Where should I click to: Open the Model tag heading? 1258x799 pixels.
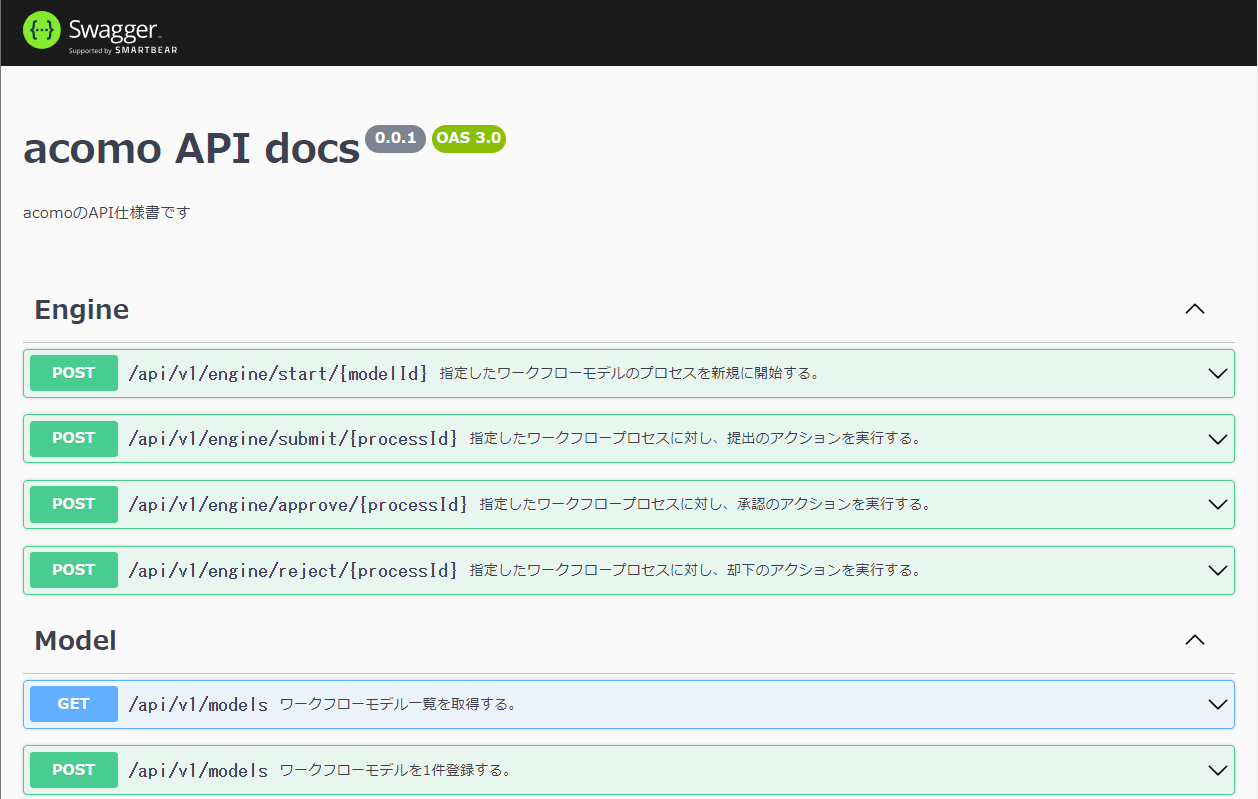76,641
